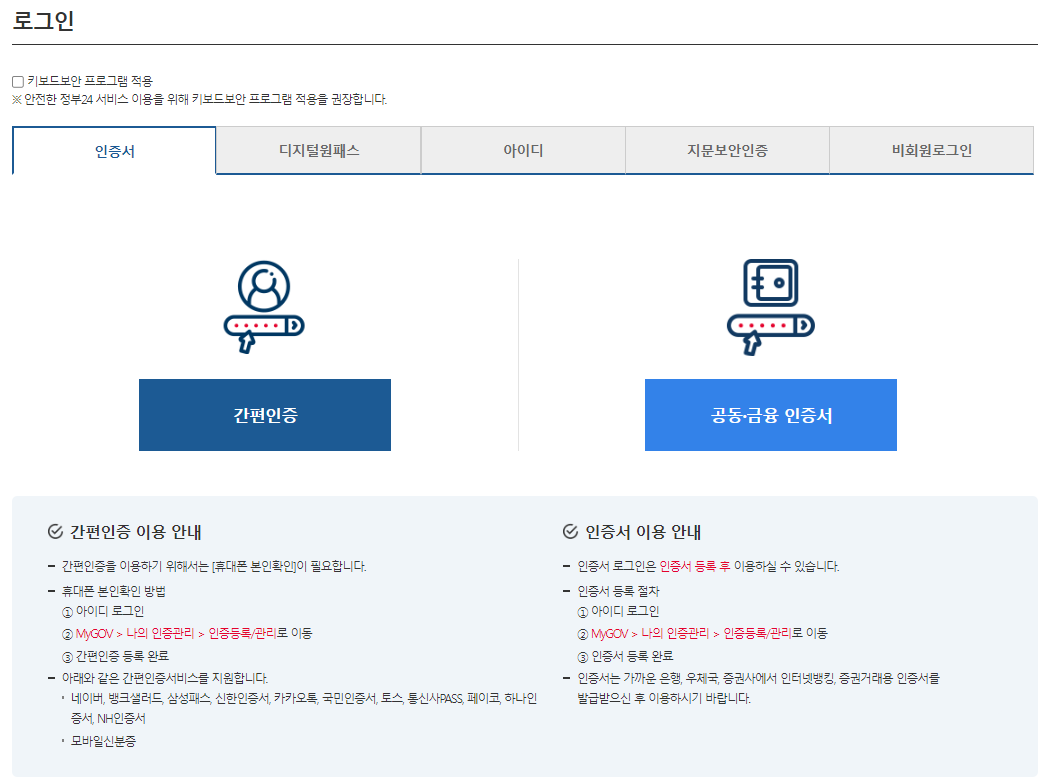Viewport: 1038px width, 777px height.
Task: Open the 아이디 login tab
Action: click(522, 150)
